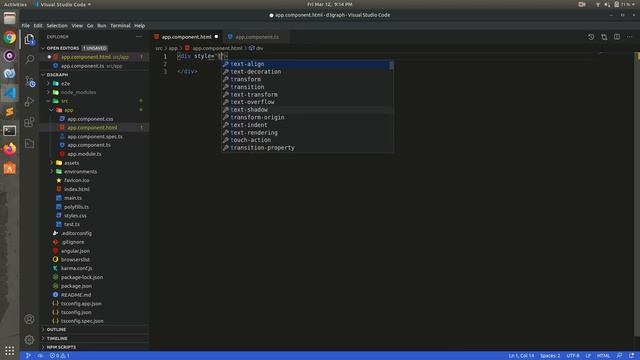Viewport: 640px width, 360px height.
Task: Show Applications grid in the dock
Action: point(10,350)
